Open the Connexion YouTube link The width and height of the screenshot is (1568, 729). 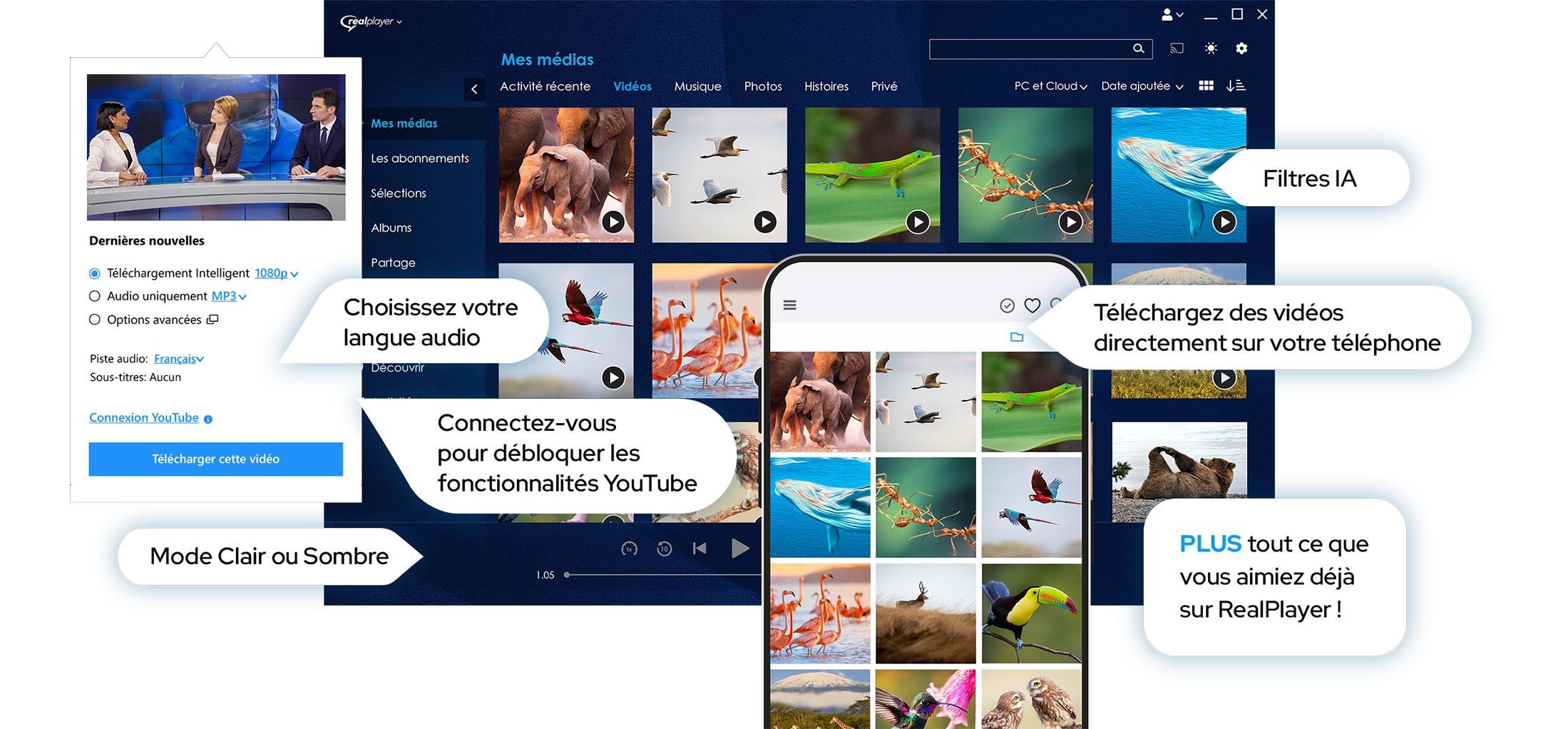click(144, 418)
